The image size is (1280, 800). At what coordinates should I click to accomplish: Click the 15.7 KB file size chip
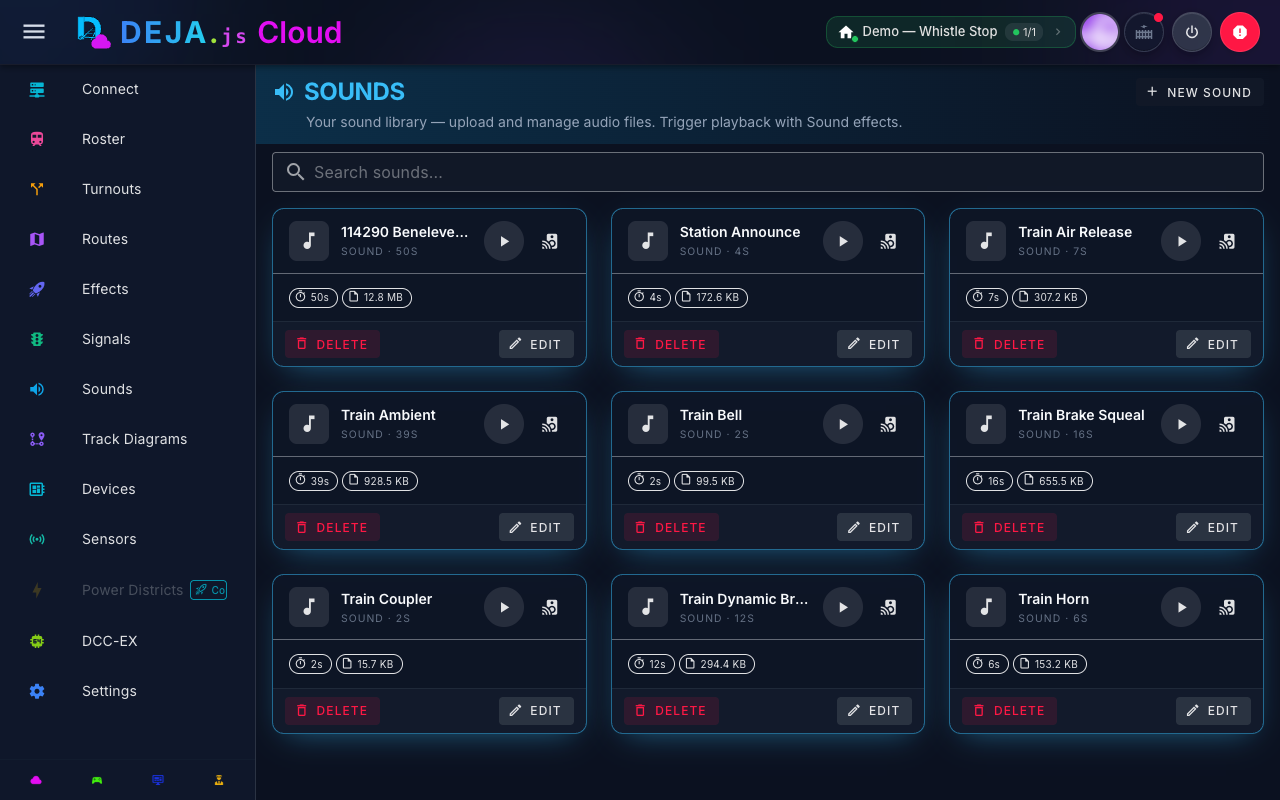(x=369, y=664)
